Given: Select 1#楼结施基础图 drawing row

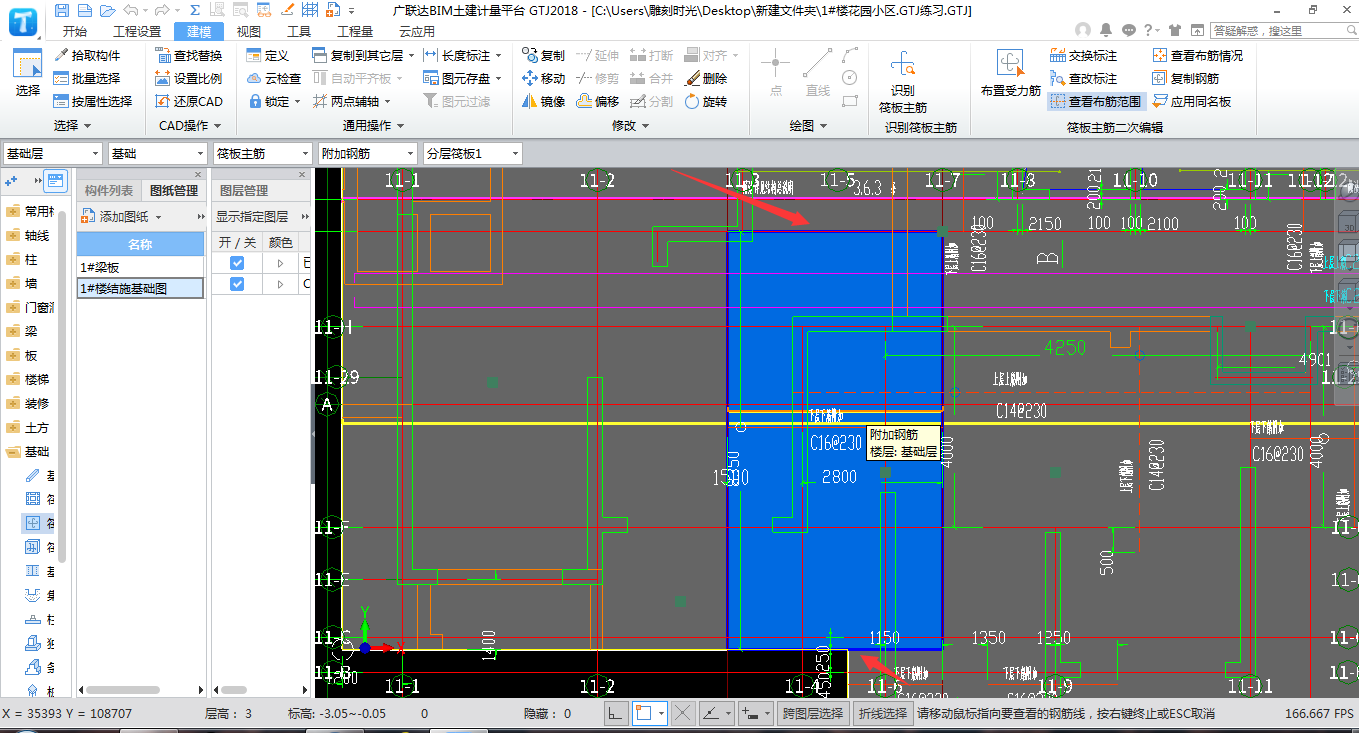Looking at the screenshot, I should pyautogui.click(x=141, y=288).
